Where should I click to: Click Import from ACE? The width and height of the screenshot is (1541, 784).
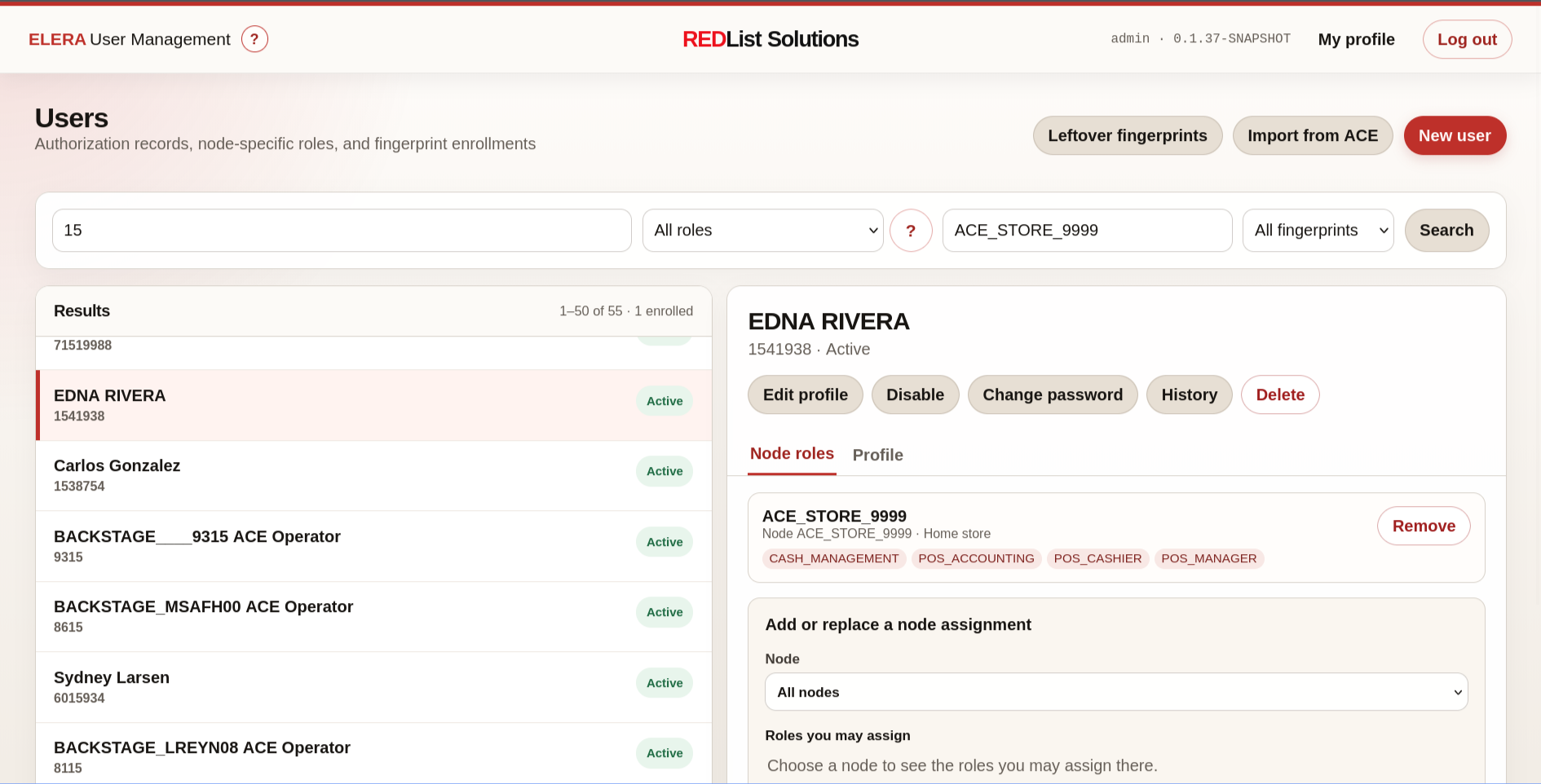click(1312, 135)
